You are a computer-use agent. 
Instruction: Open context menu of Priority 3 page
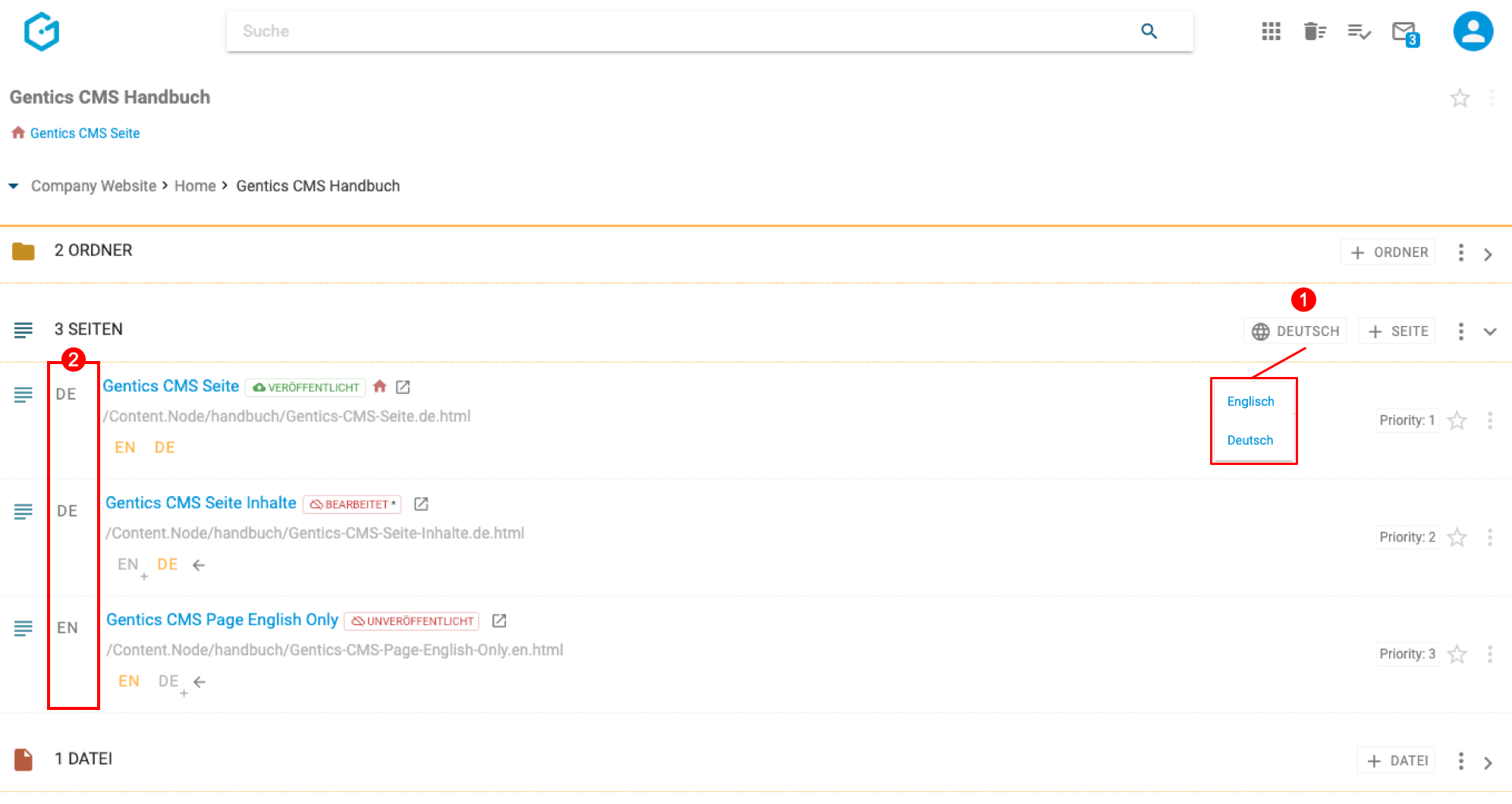pos(1490,655)
